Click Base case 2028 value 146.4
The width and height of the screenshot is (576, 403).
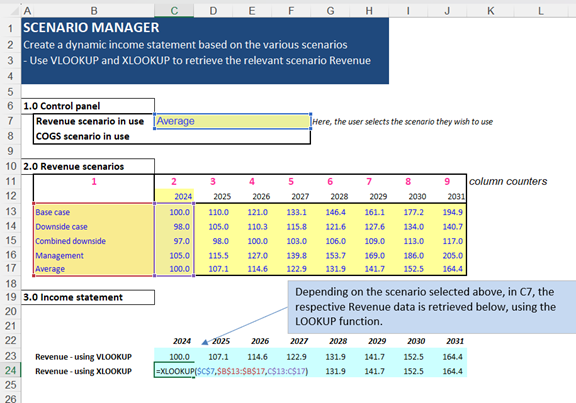(x=335, y=212)
